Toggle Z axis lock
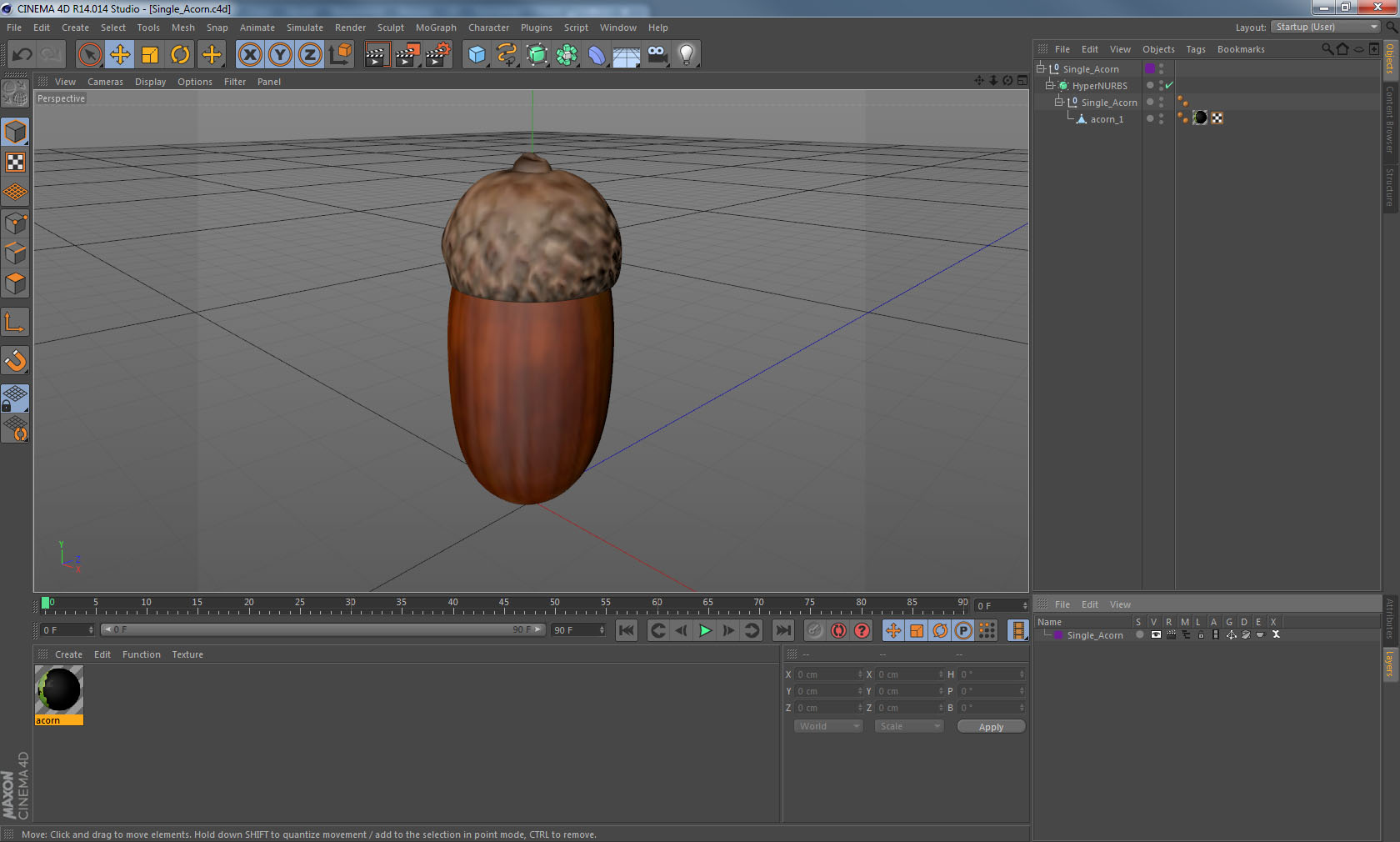The width and height of the screenshot is (1400, 842). click(310, 55)
